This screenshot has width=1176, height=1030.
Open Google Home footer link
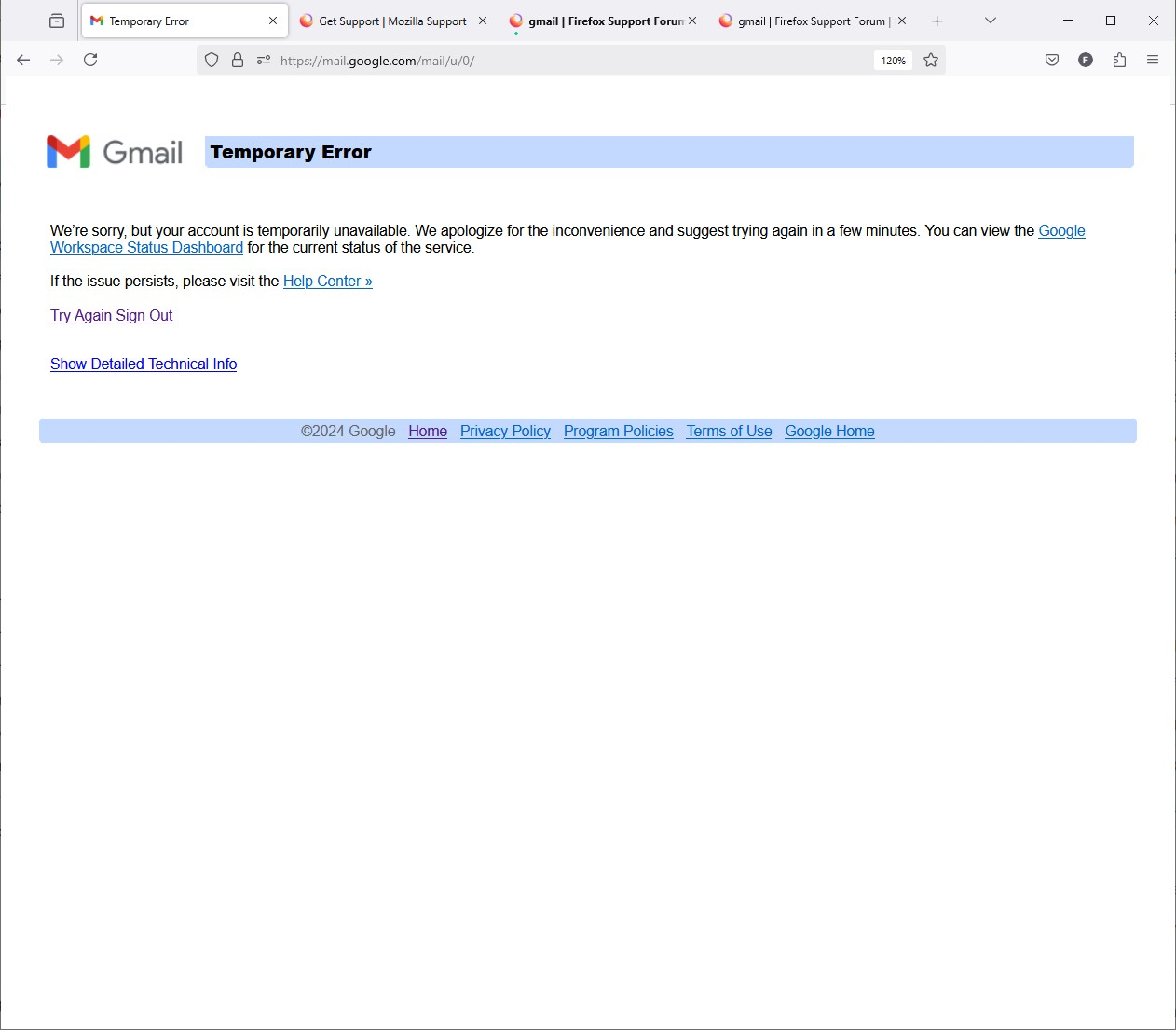829,432
